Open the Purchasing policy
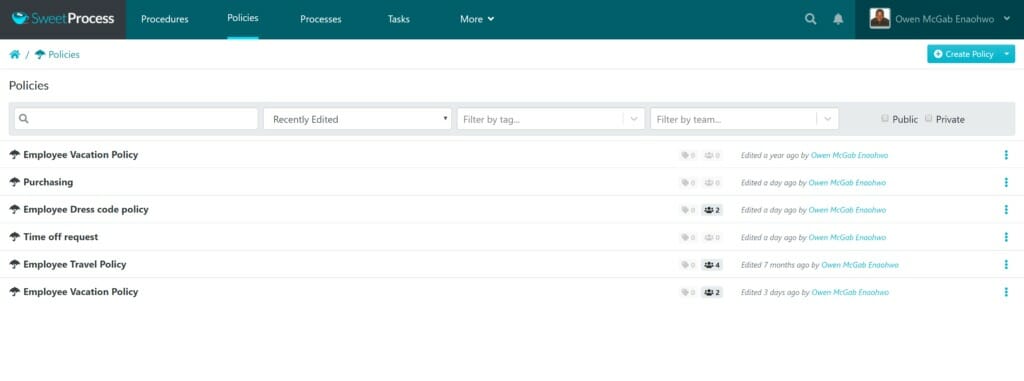This screenshot has width=1024, height=381. pyautogui.click(x=48, y=182)
